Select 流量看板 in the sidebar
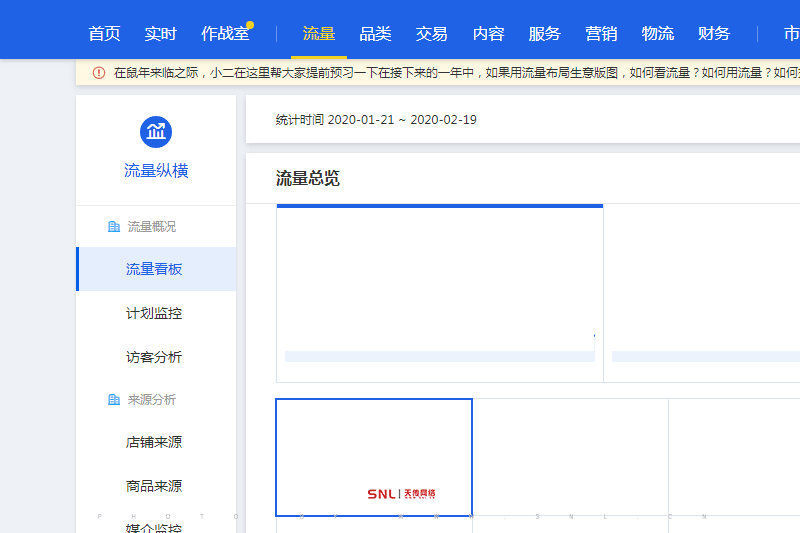 click(154, 269)
